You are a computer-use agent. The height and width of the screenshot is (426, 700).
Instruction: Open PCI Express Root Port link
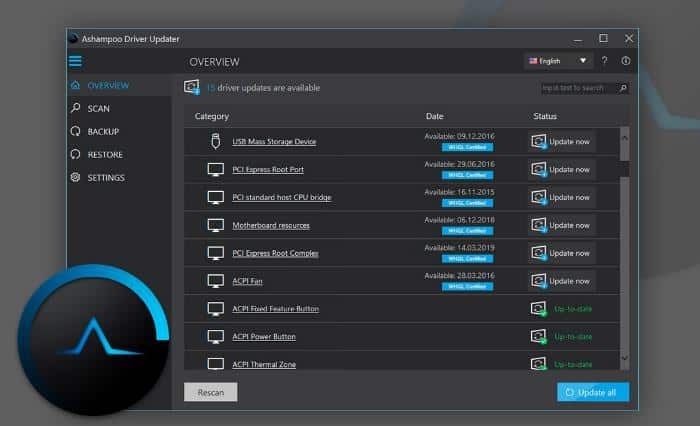click(268, 170)
